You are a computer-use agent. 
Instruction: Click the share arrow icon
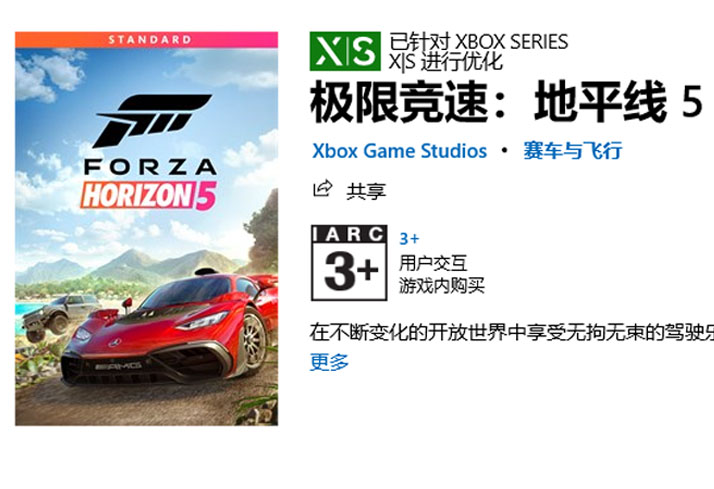pos(323,188)
